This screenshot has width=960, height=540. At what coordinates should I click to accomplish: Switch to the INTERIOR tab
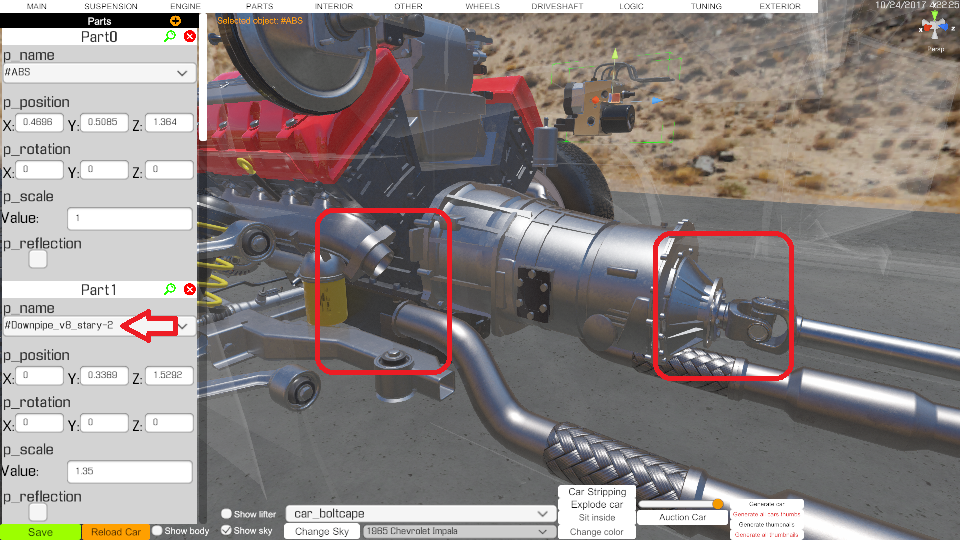334,6
